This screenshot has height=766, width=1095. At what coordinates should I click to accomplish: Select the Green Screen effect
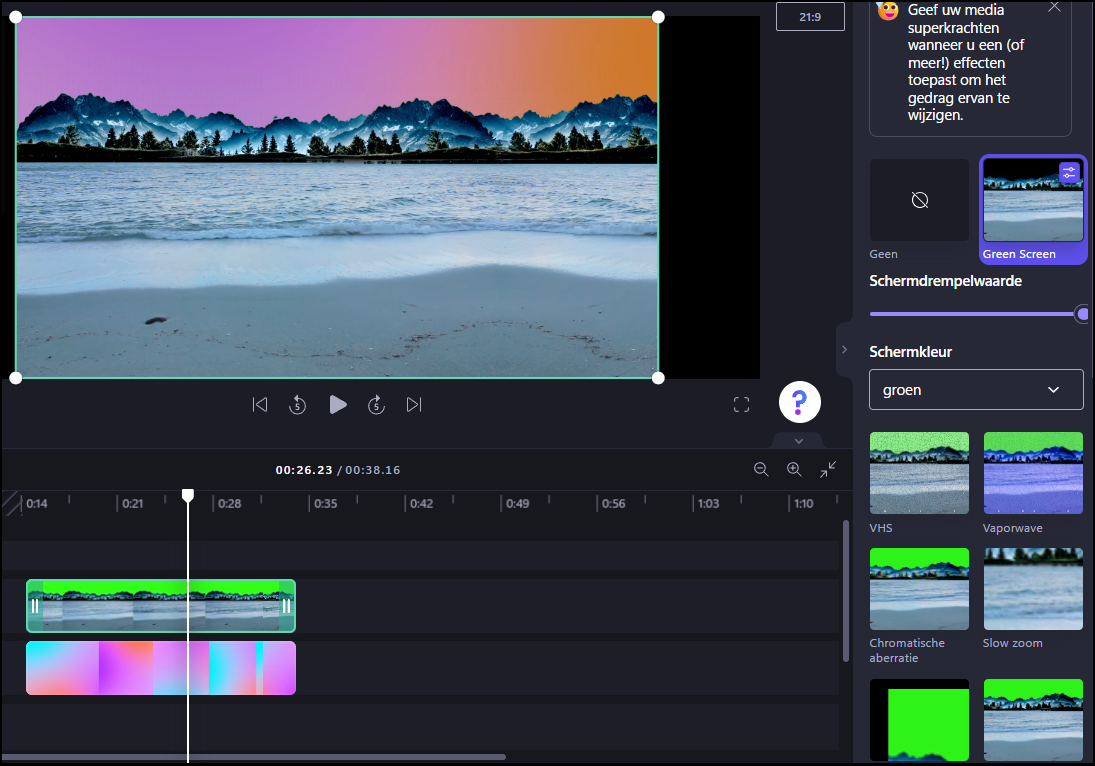point(1033,209)
